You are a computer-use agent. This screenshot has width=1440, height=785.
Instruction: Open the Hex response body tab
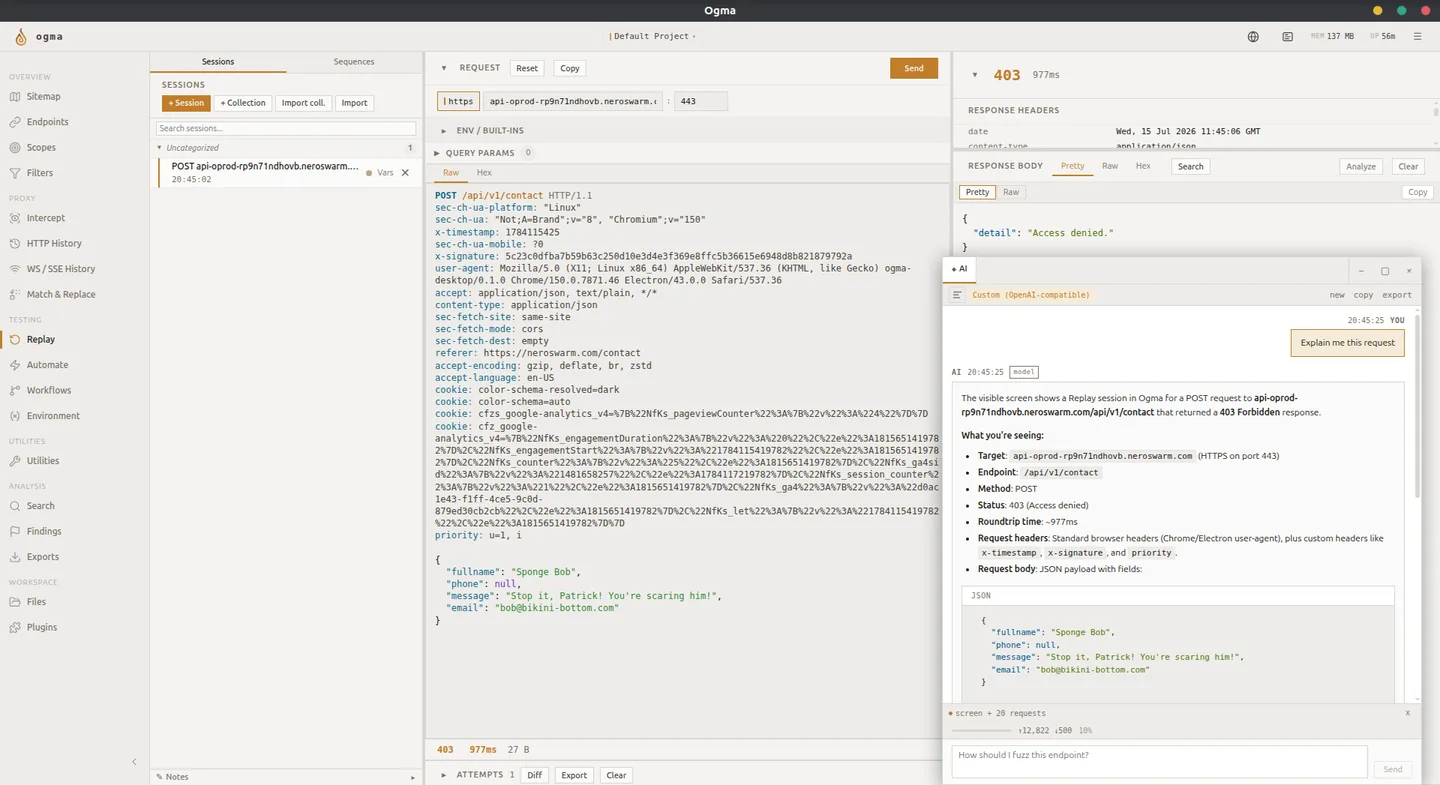[x=1143, y=166]
